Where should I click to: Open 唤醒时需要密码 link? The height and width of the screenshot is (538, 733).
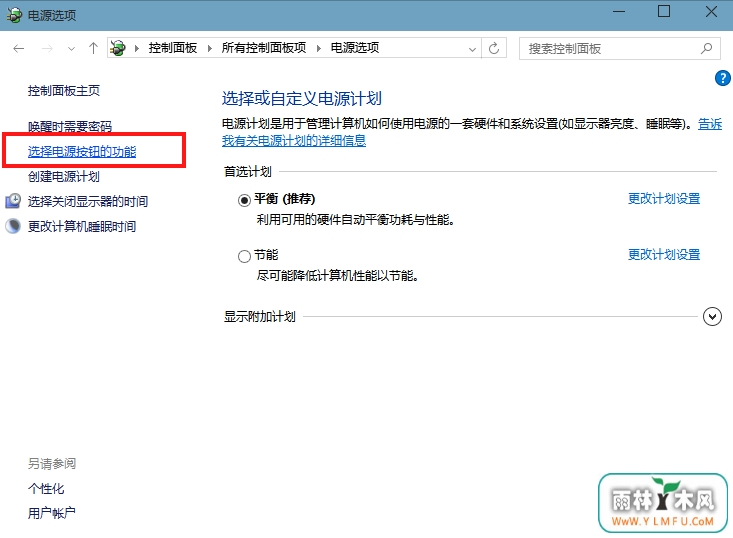tap(70, 126)
